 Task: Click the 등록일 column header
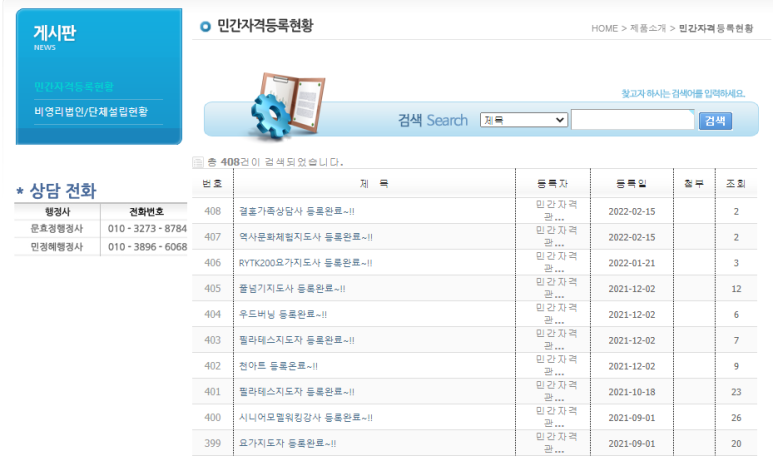click(631, 184)
